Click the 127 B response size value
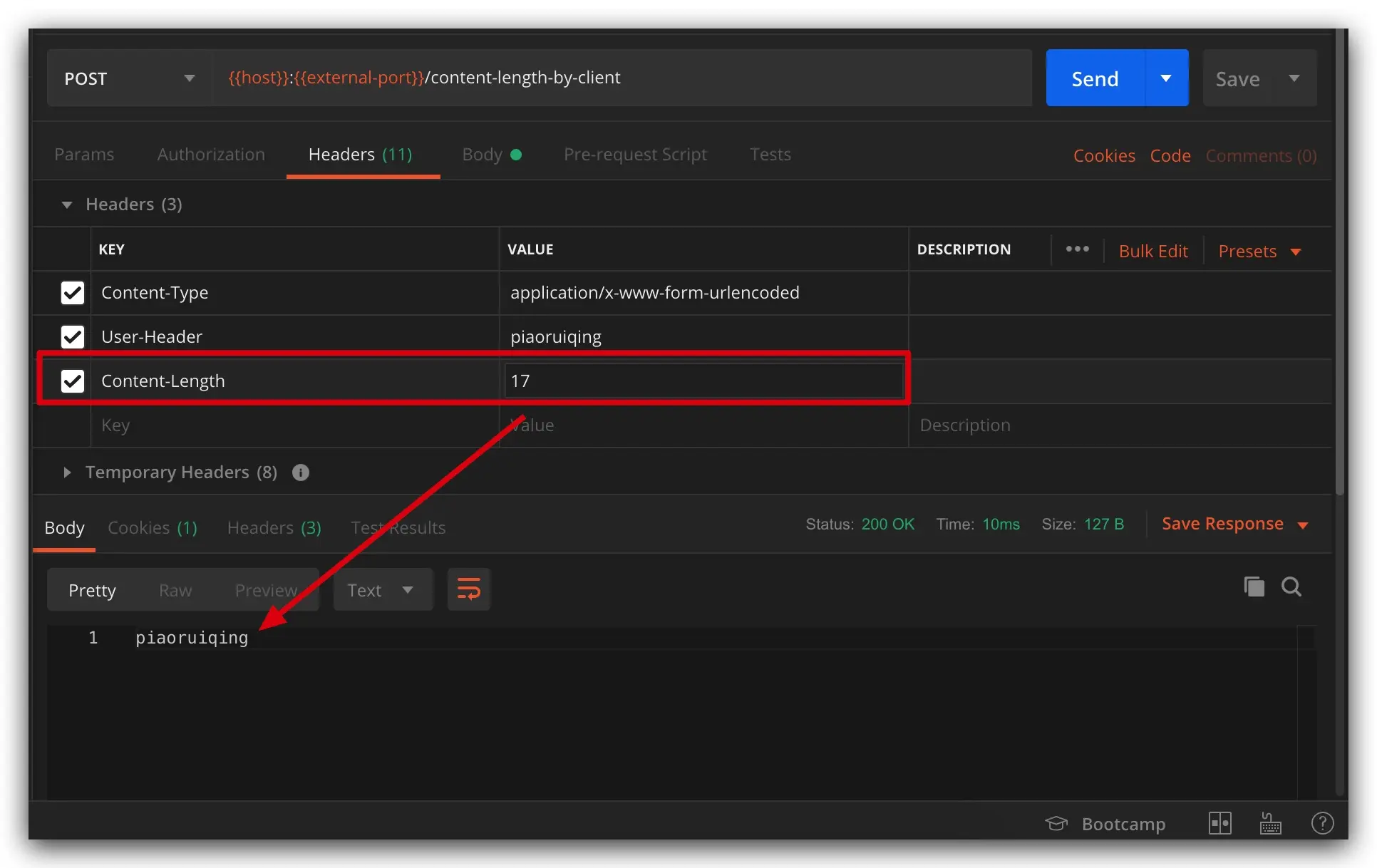Screen dimensions: 1377x868 pos(1103,525)
